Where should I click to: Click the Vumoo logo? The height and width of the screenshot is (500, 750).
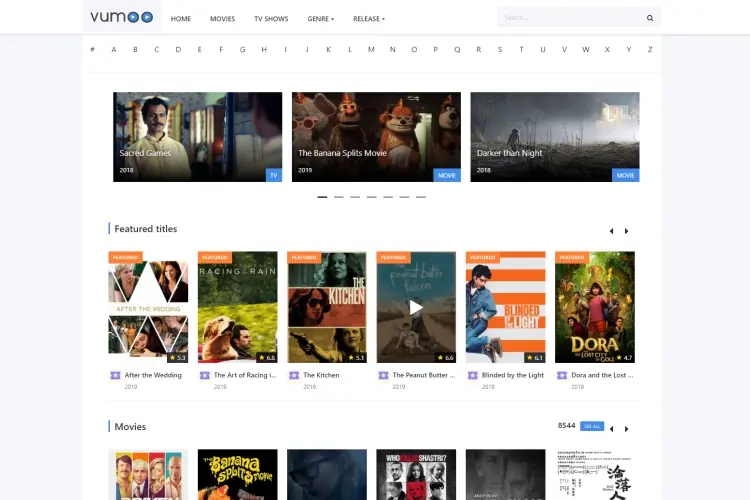coord(121,17)
